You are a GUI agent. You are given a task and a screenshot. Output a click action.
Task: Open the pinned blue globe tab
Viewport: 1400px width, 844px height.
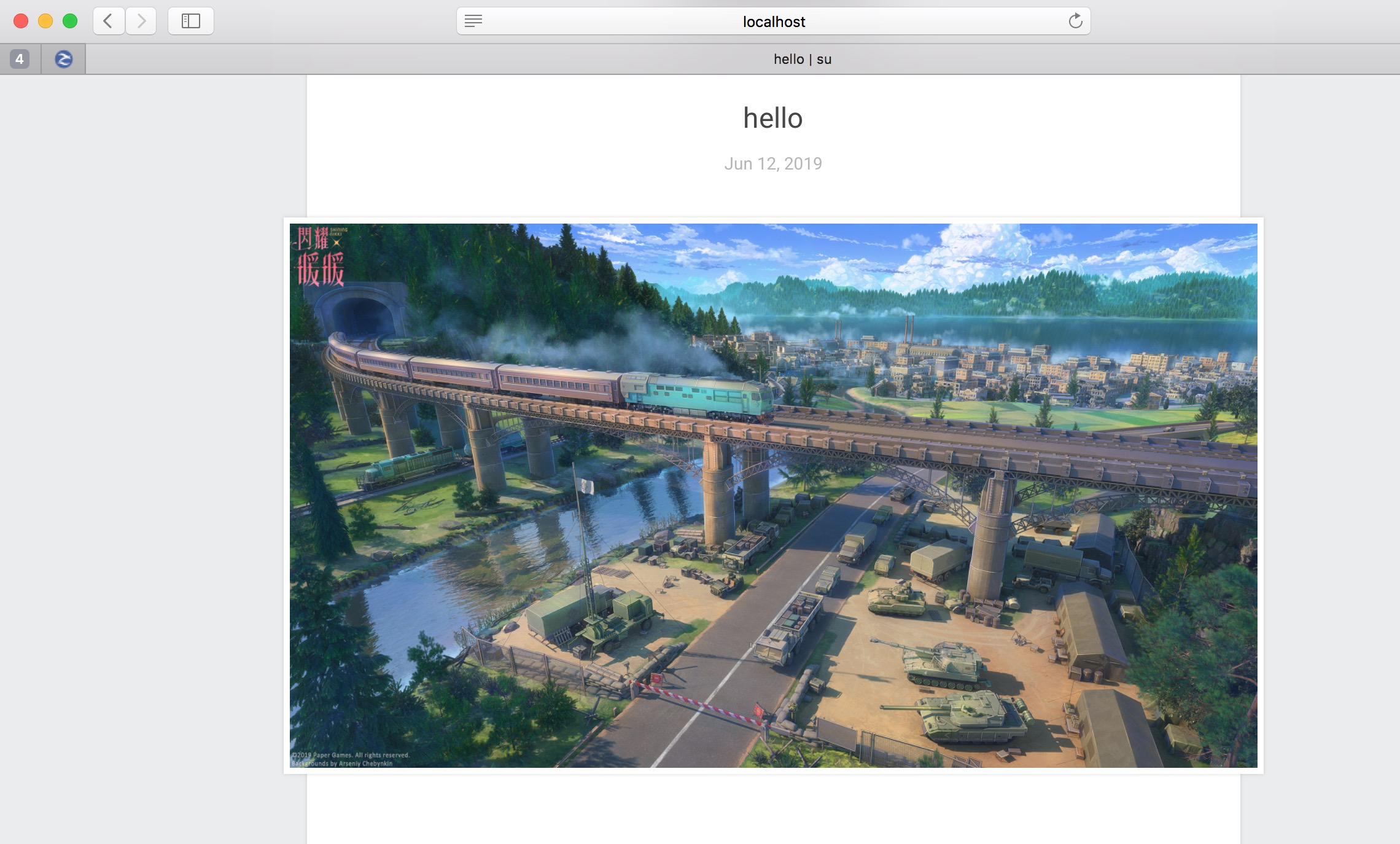(63, 59)
